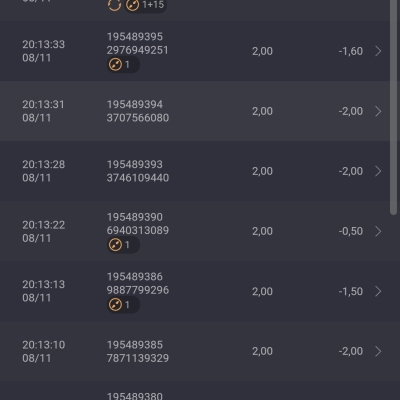Image resolution: width=400 pixels, height=400 pixels.
Task: Open details chevron for round 195489394
Action: point(378,111)
